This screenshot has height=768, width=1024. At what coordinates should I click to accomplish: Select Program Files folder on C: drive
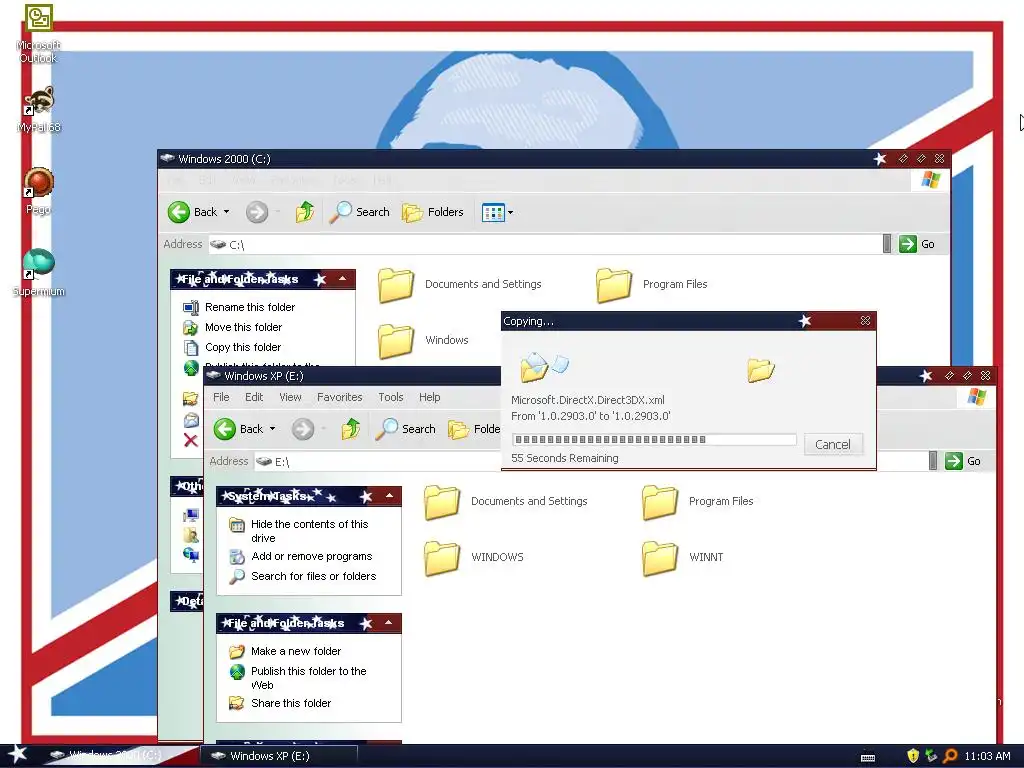[x=652, y=285]
